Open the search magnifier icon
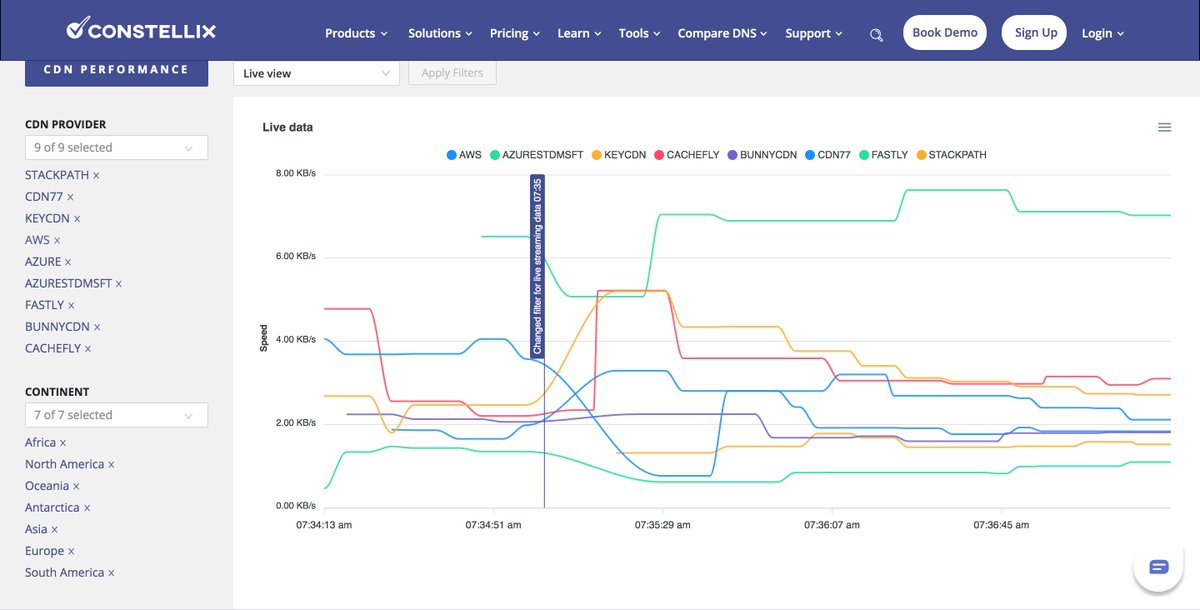Screen dimensions: 1200x610 [x=876, y=33]
